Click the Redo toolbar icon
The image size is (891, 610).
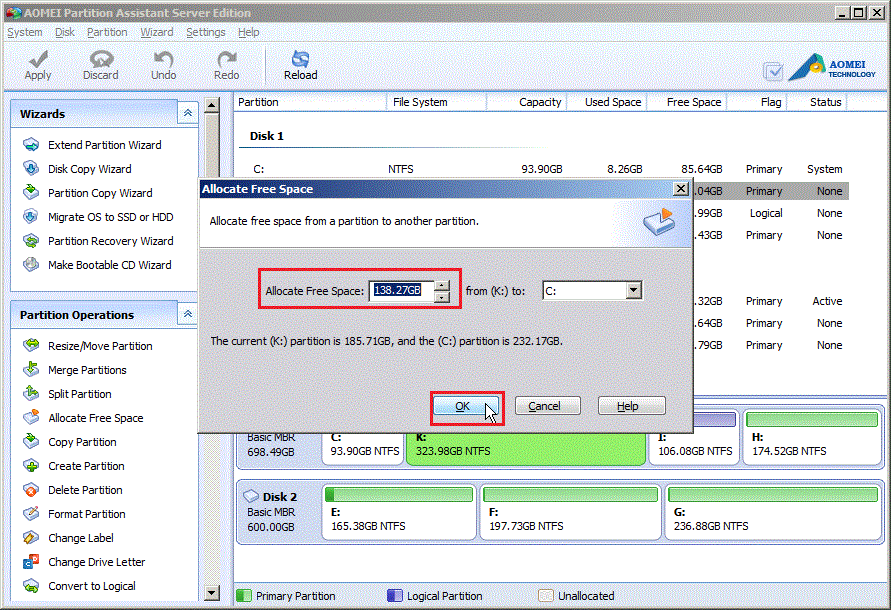click(226, 65)
